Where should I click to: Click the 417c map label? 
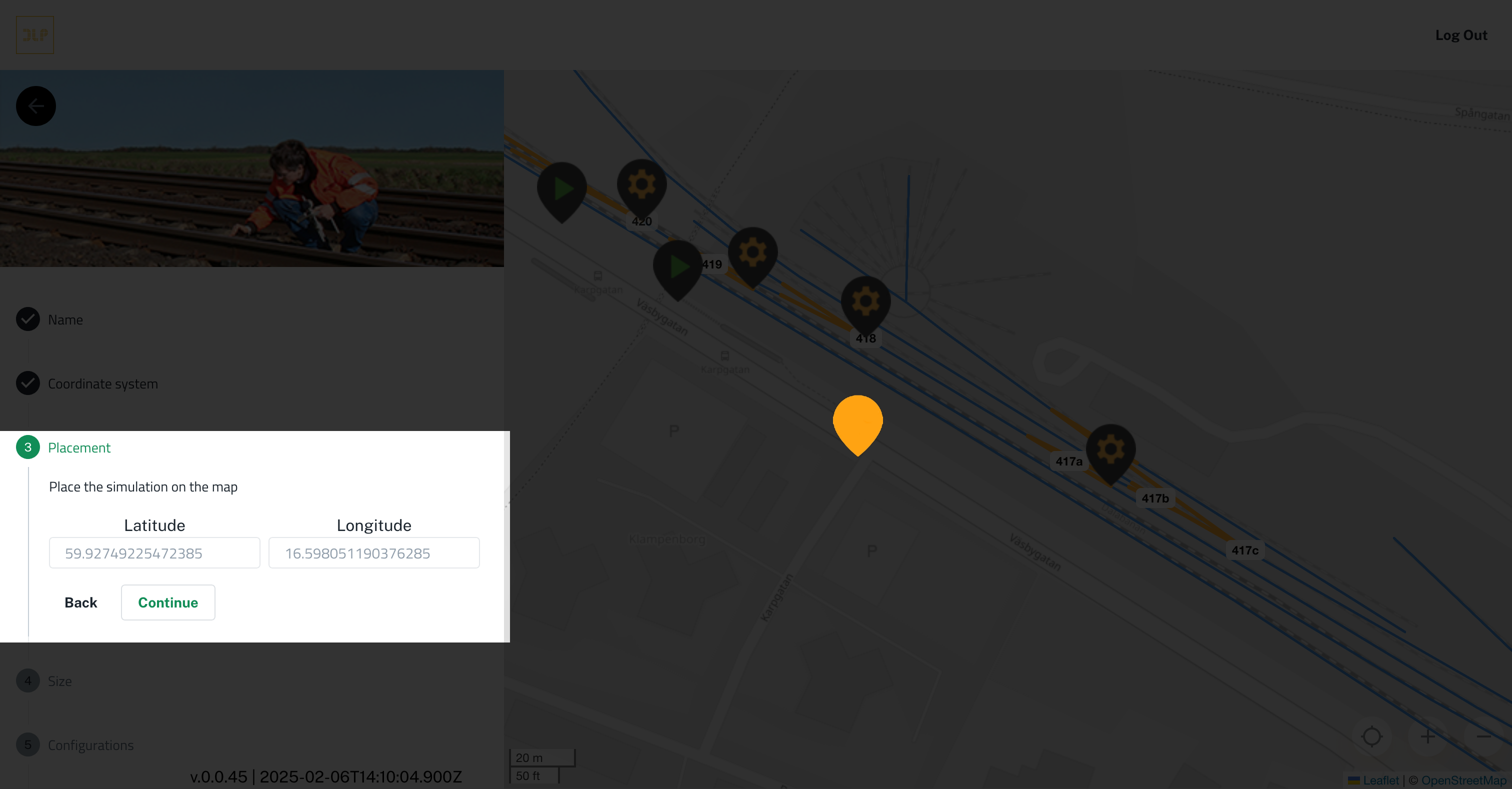click(x=1244, y=550)
